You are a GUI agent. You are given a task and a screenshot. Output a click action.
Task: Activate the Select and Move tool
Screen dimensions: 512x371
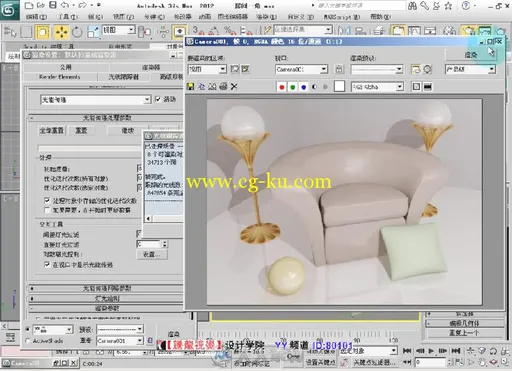pyautogui.click(x=61, y=32)
